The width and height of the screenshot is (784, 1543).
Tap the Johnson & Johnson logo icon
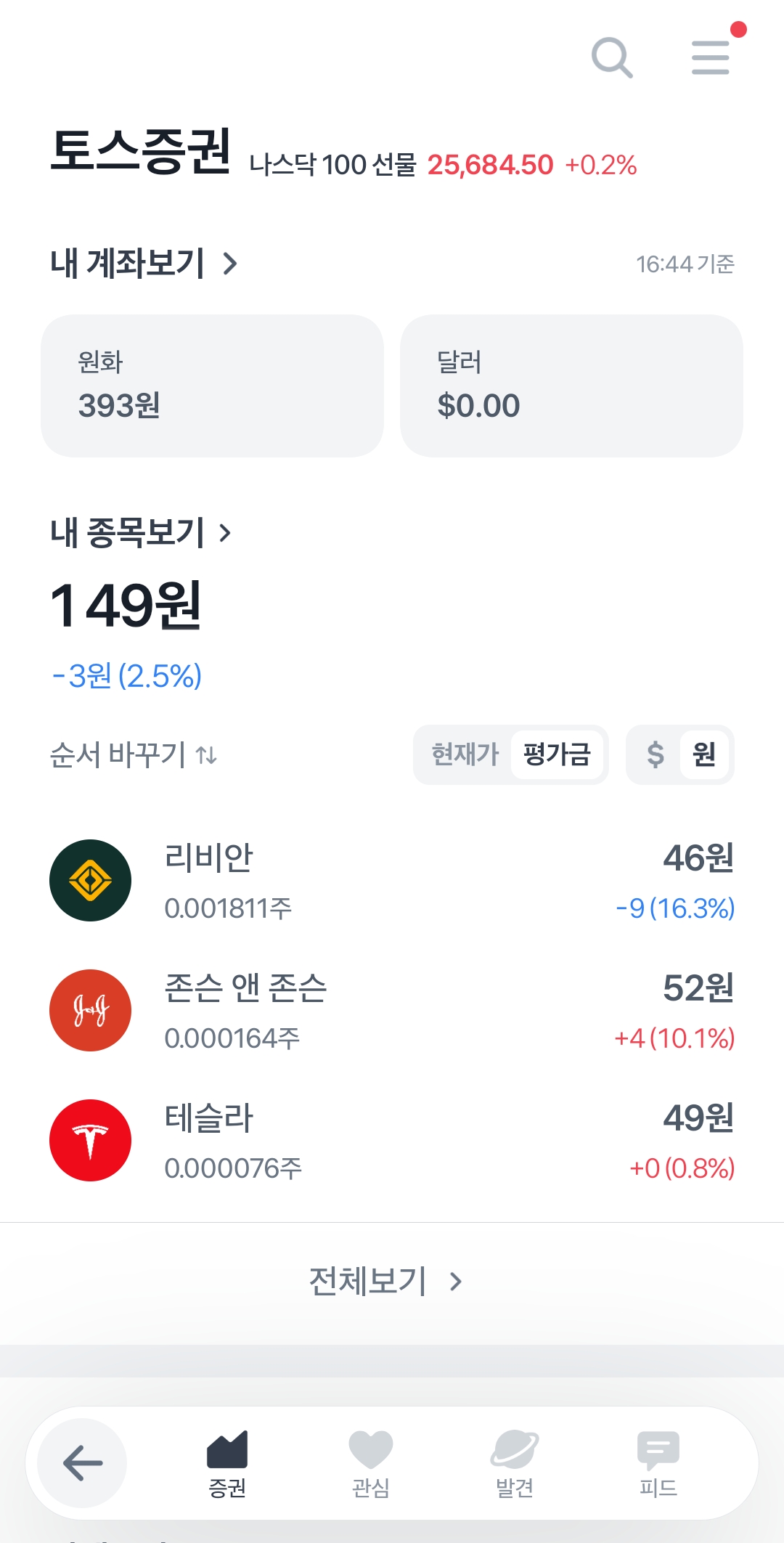coord(90,1010)
